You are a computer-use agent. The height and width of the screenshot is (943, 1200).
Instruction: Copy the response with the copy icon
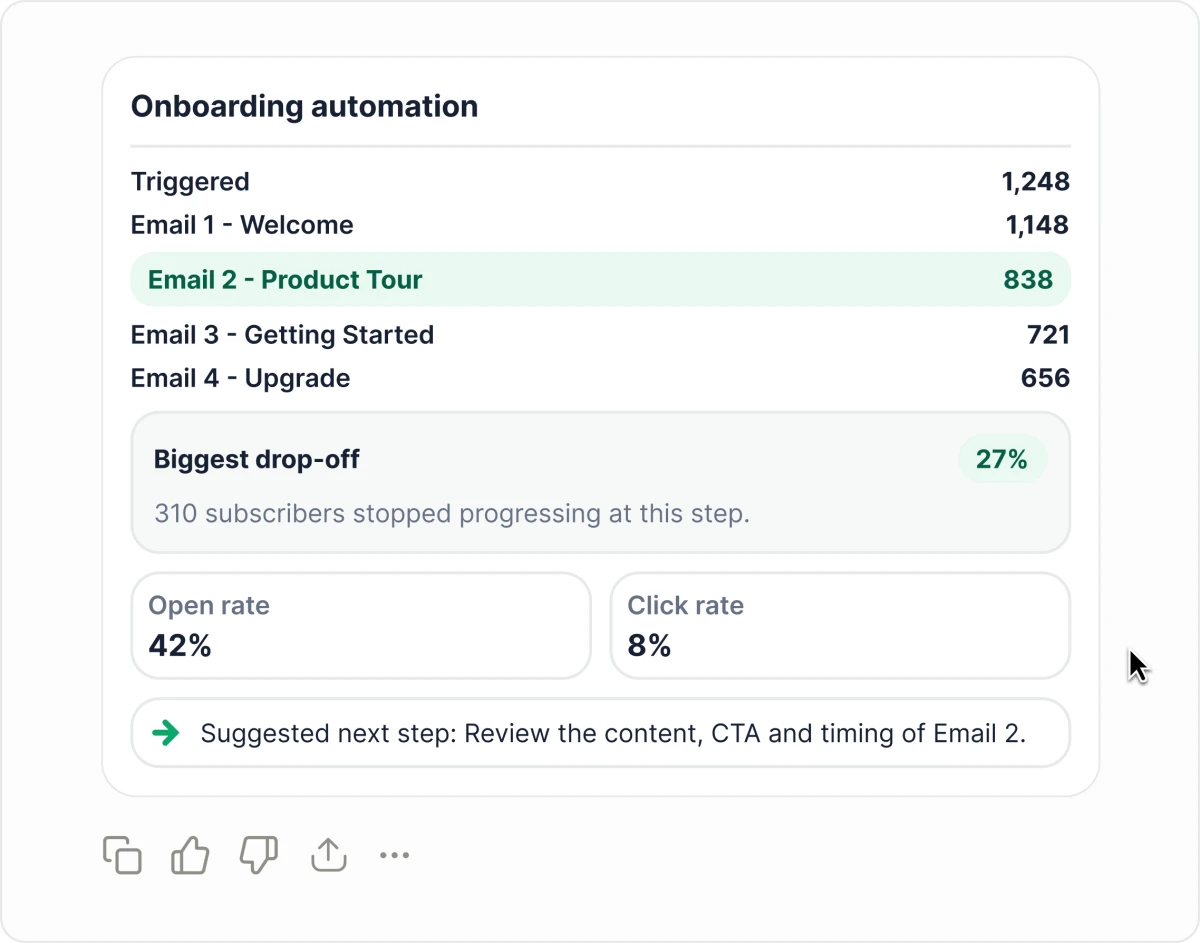(x=122, y=855)
